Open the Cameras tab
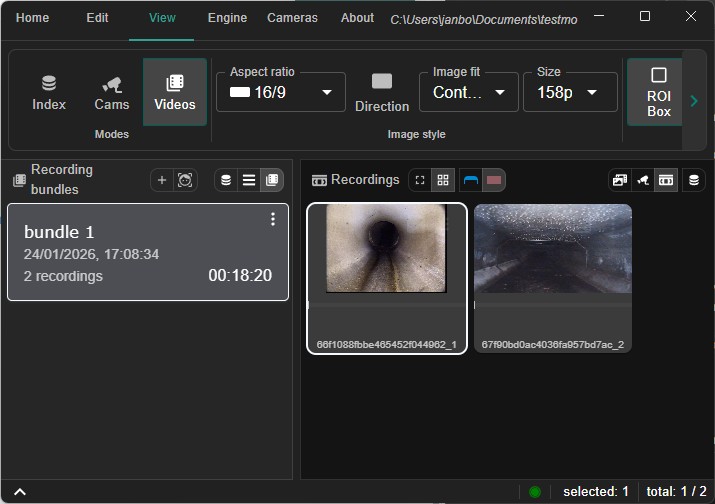The width and height of the screenshot is (715, 504). [x=292, y=18]
